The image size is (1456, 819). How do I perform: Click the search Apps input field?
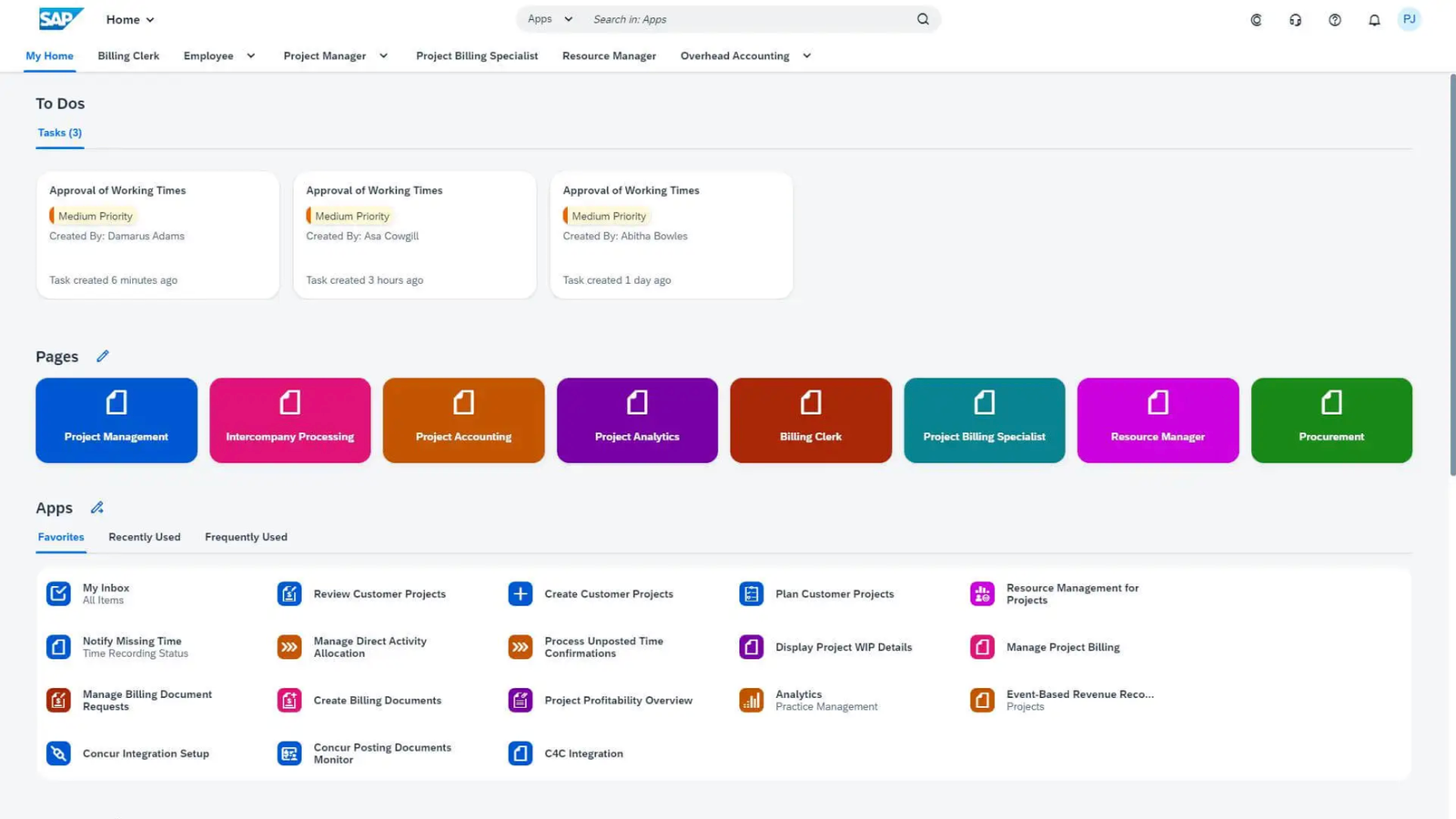[x=746, y=19]
